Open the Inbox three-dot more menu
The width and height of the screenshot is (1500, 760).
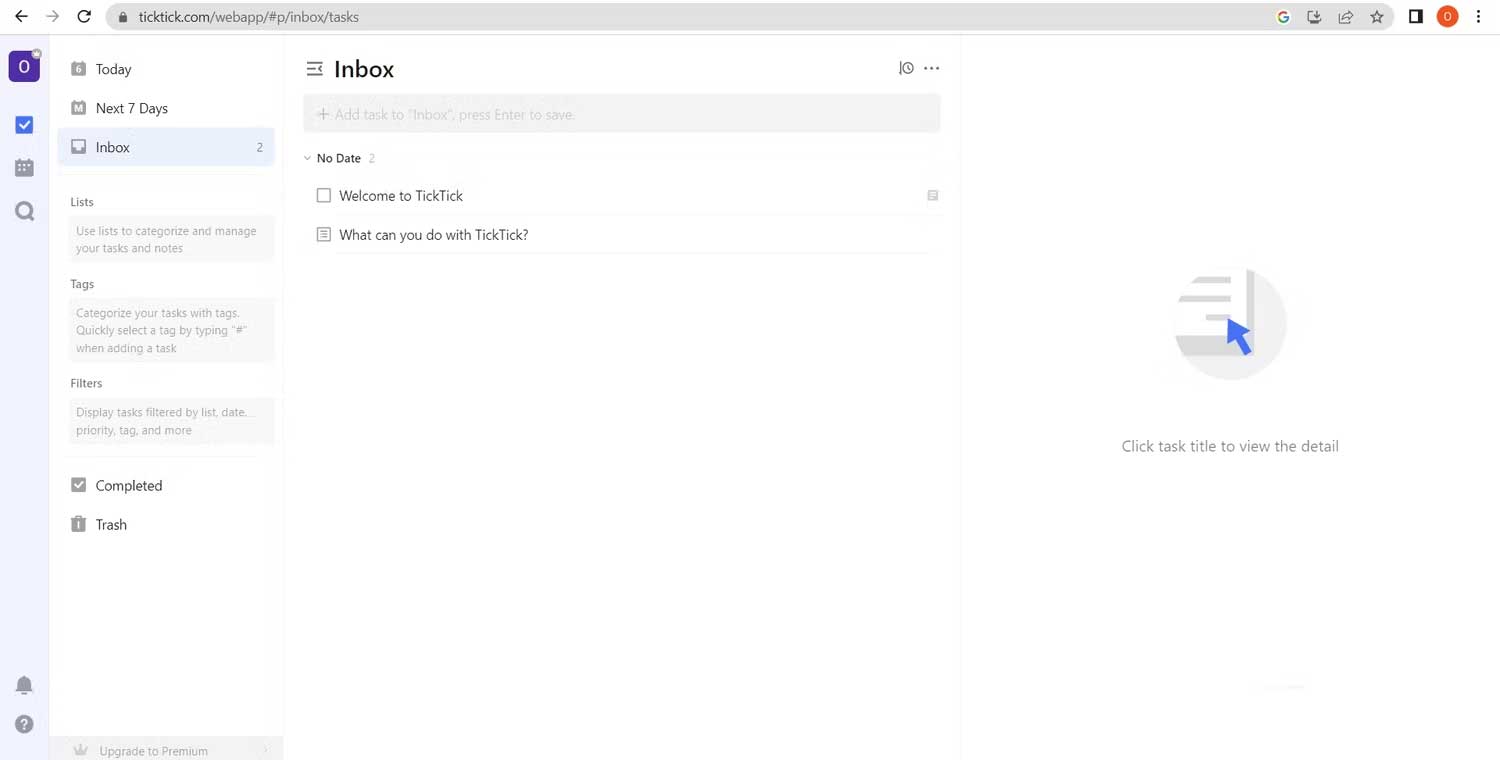point(932,68)
